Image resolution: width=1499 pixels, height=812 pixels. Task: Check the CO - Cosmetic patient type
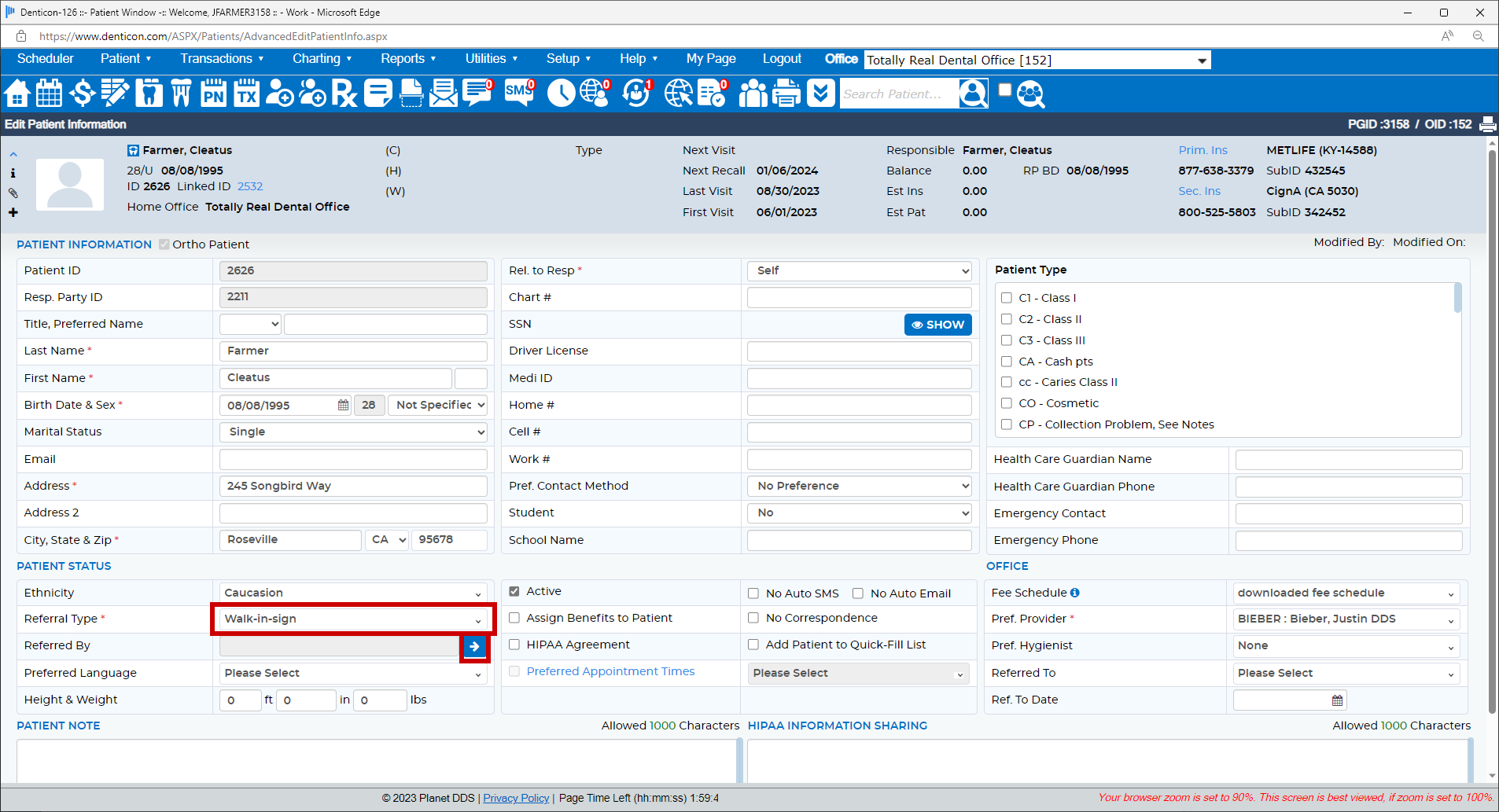[1006, 403]
